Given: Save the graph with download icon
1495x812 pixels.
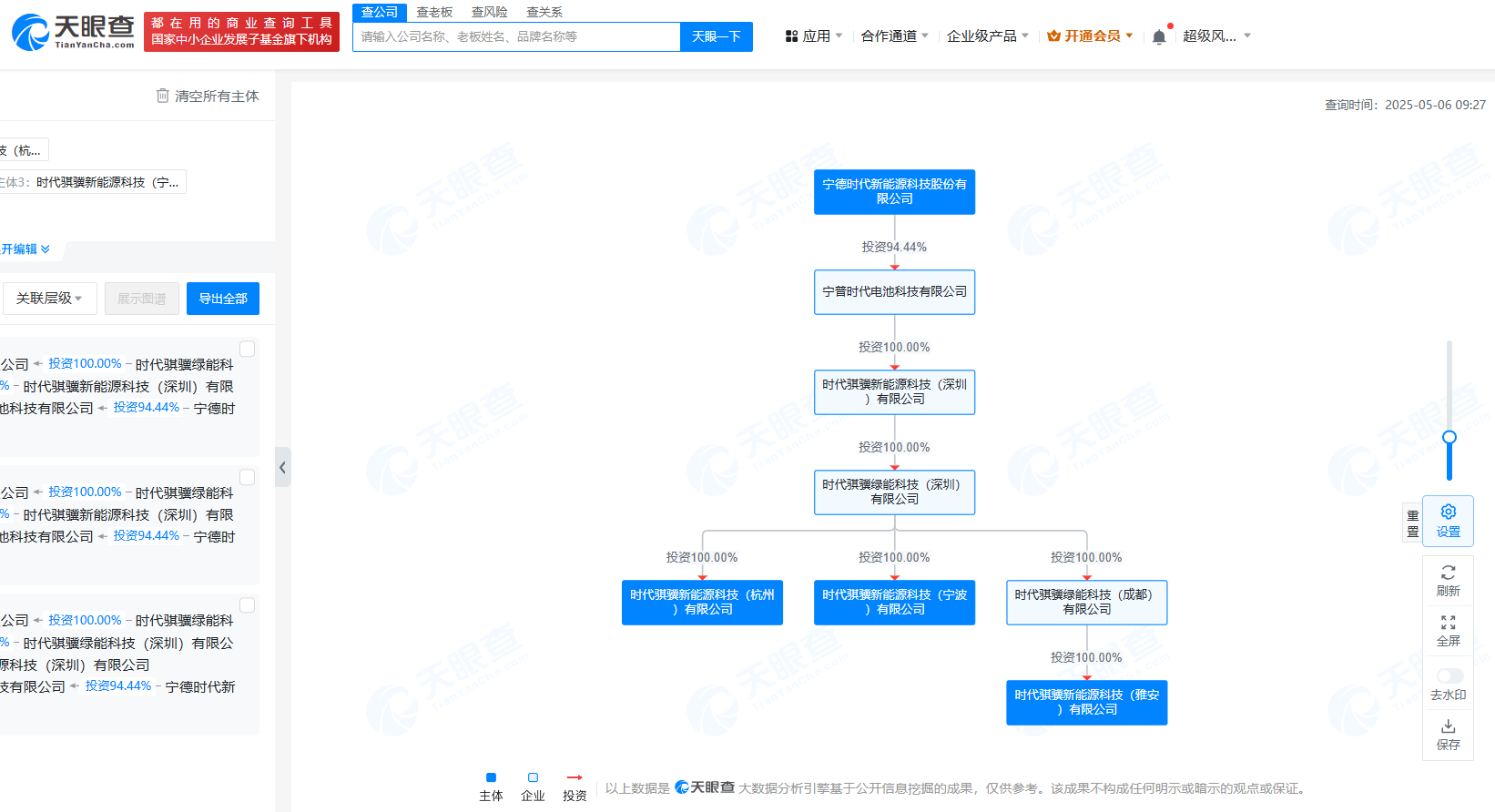Looking at the screenshot, I should (x=1448, y=726).
